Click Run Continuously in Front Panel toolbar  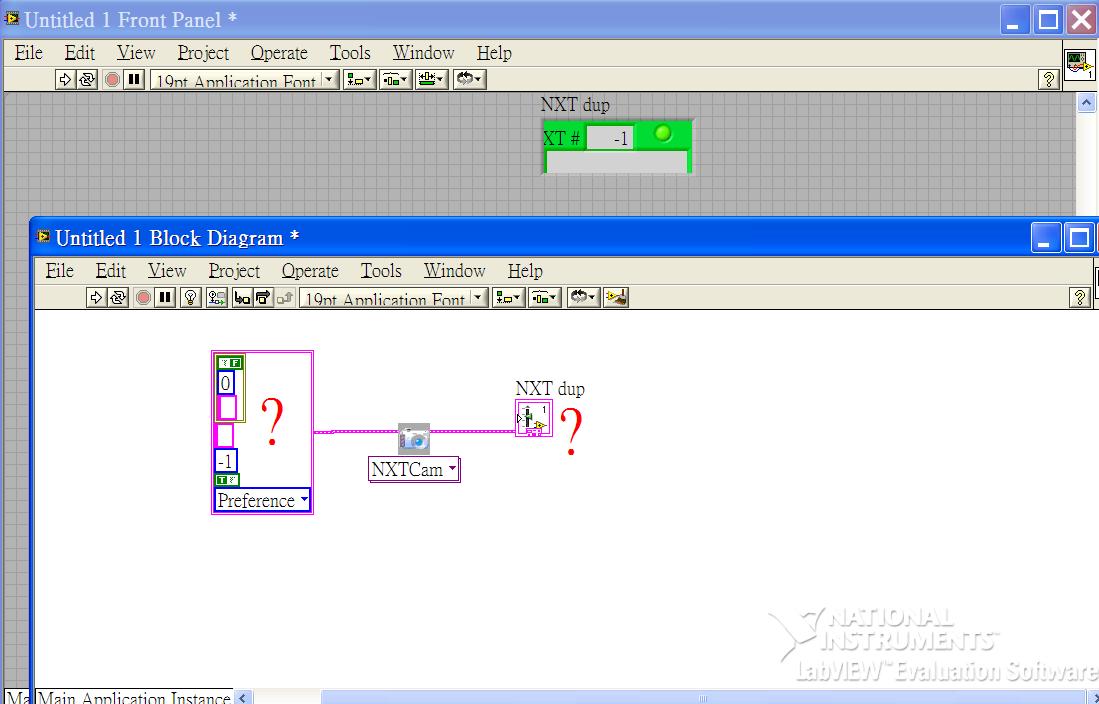click(x=87, y=79)
